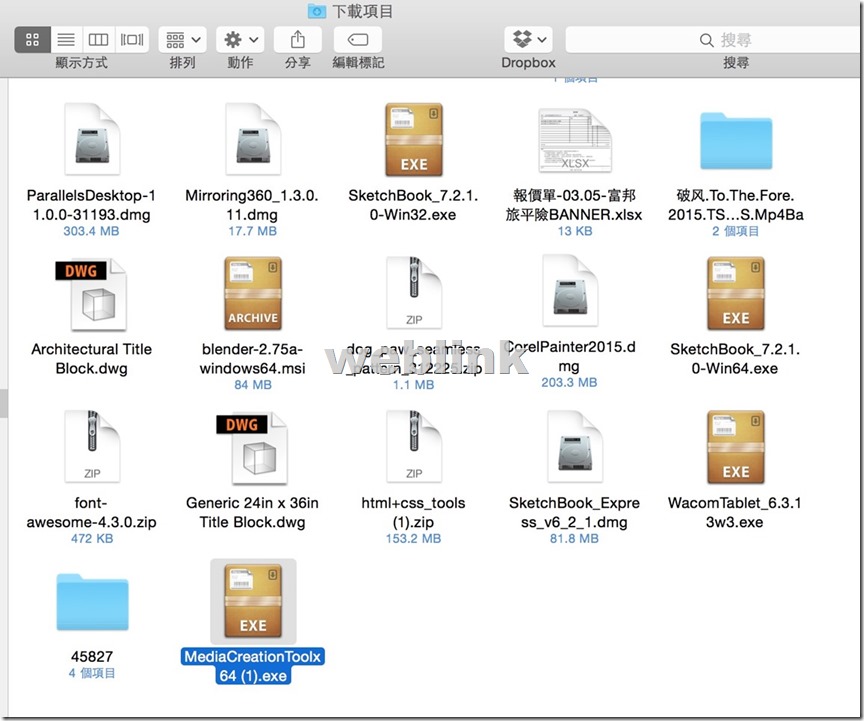Open the arrange items dropdown
Image resolution: width=864 pixels, height=721 pixels.
182,40
